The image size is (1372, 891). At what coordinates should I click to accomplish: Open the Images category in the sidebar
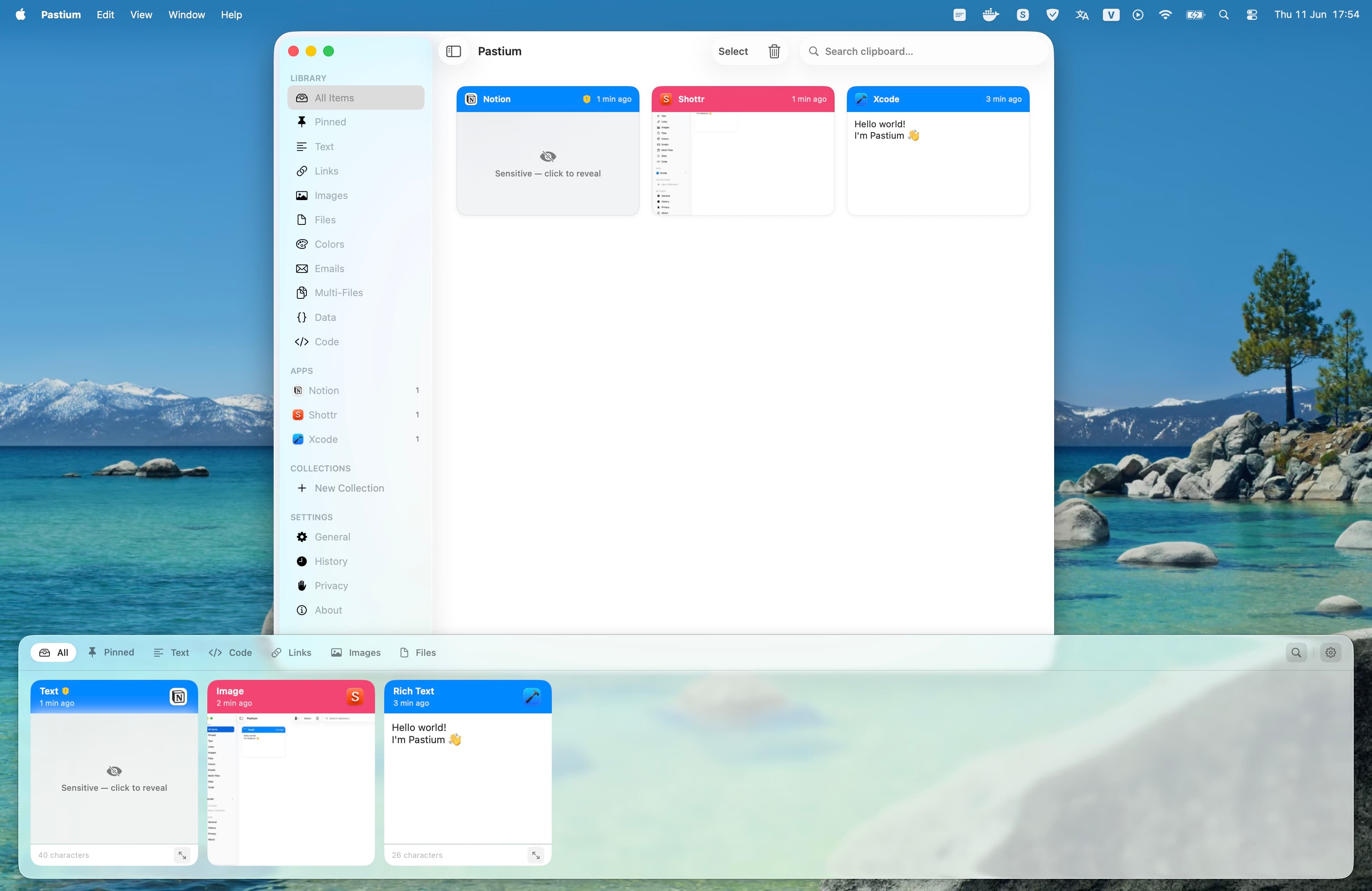[356, 196]
